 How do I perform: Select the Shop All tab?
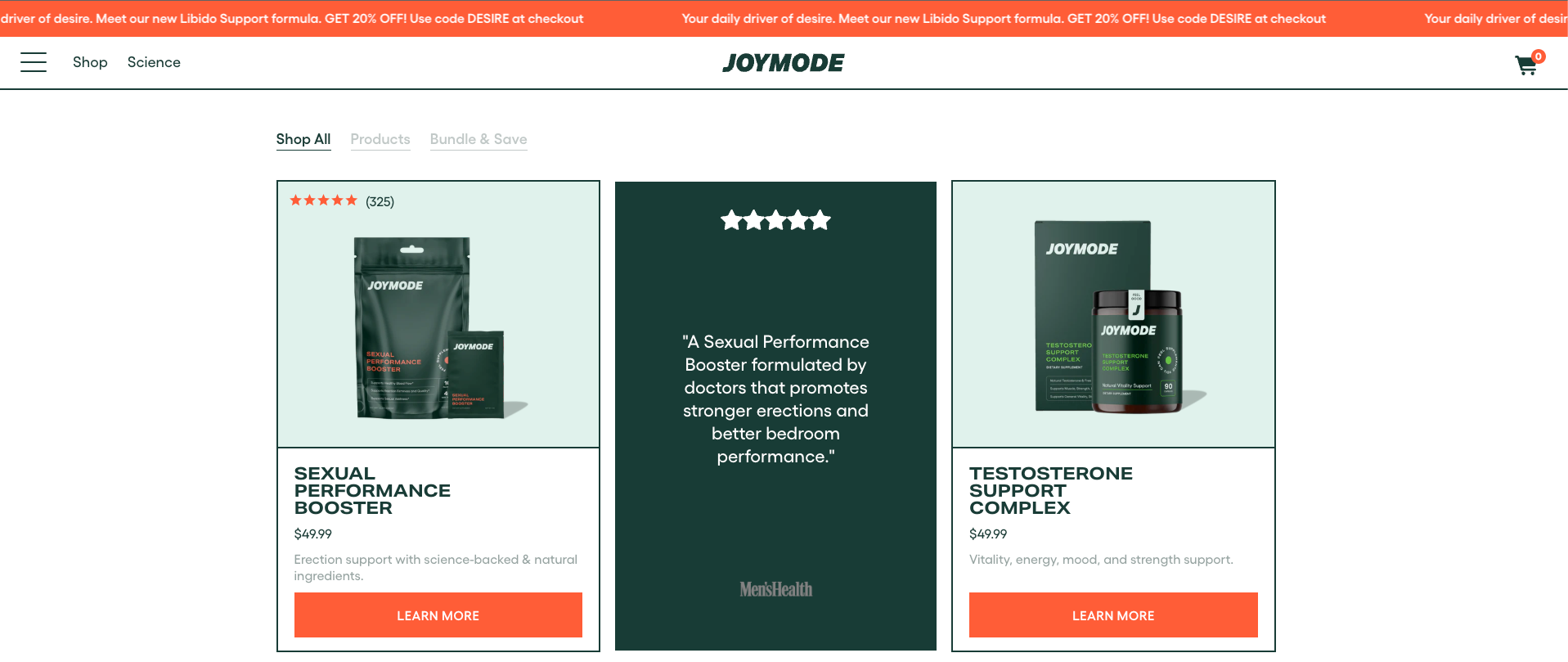point(303,139)
